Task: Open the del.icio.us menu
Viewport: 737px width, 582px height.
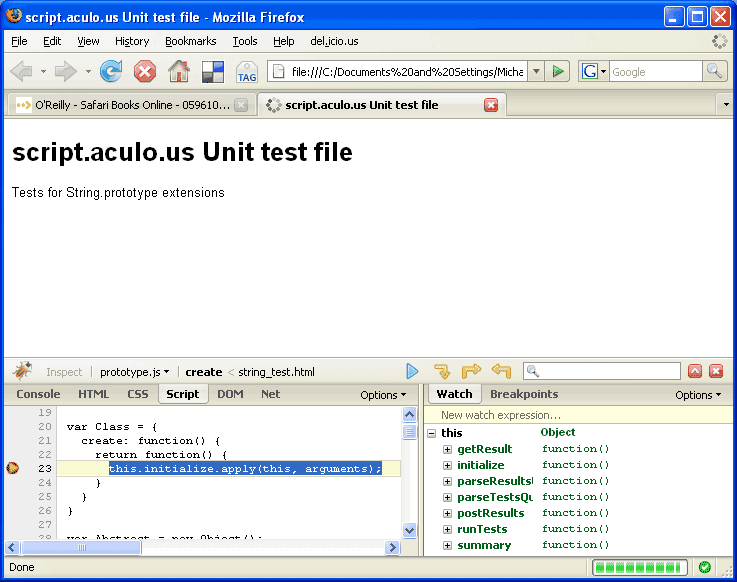Action: [334, 41]
